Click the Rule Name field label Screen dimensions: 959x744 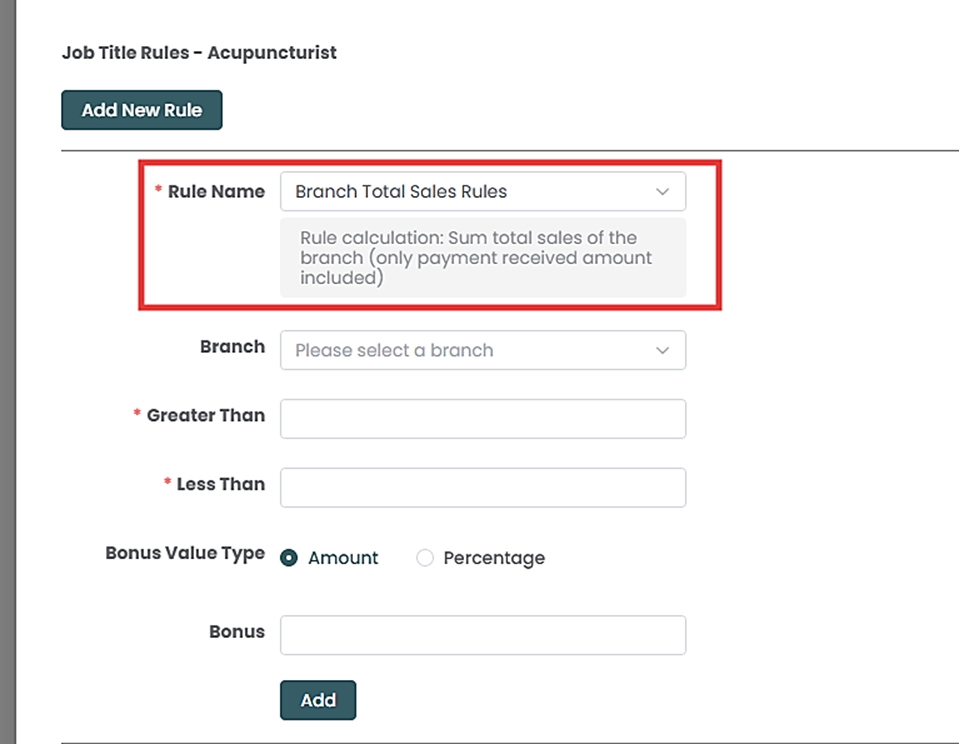216,192
